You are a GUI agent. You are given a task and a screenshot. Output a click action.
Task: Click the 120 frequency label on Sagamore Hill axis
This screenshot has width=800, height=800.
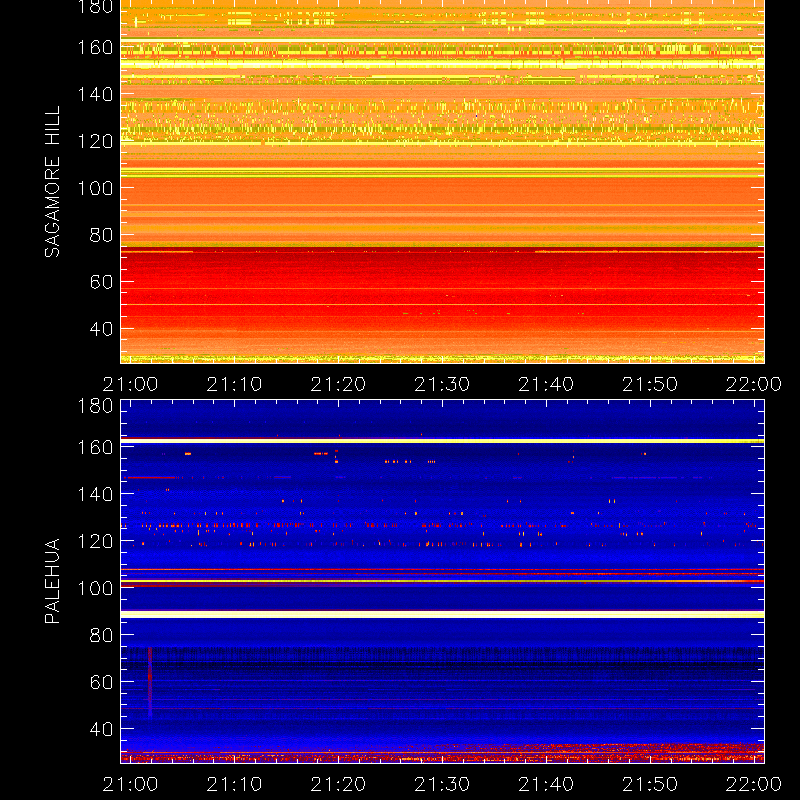(95, 141)
